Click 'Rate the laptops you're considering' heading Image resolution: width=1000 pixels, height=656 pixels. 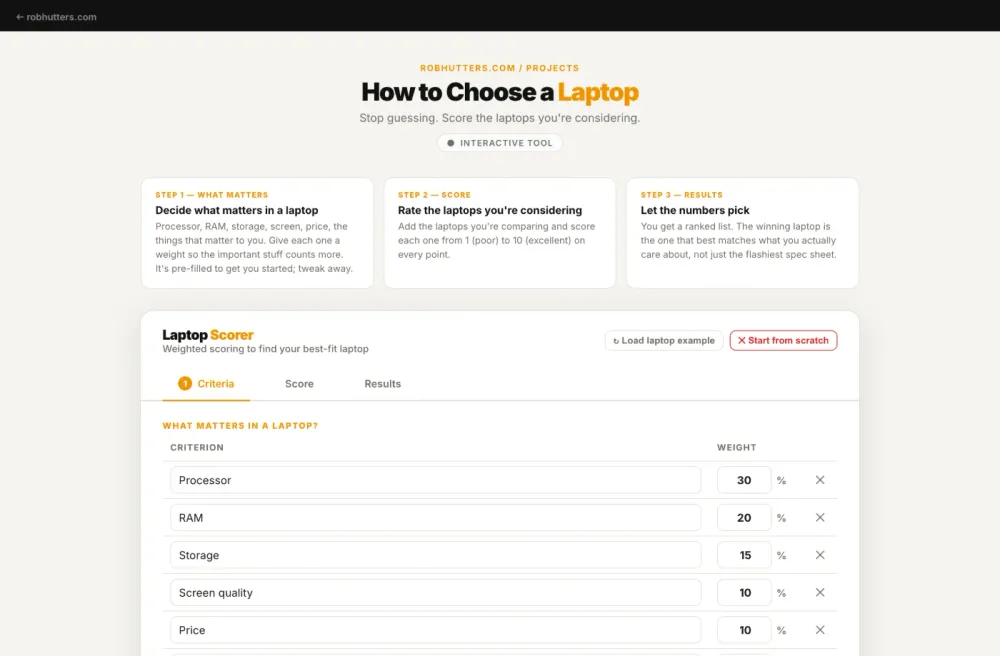tap(490, 210)
